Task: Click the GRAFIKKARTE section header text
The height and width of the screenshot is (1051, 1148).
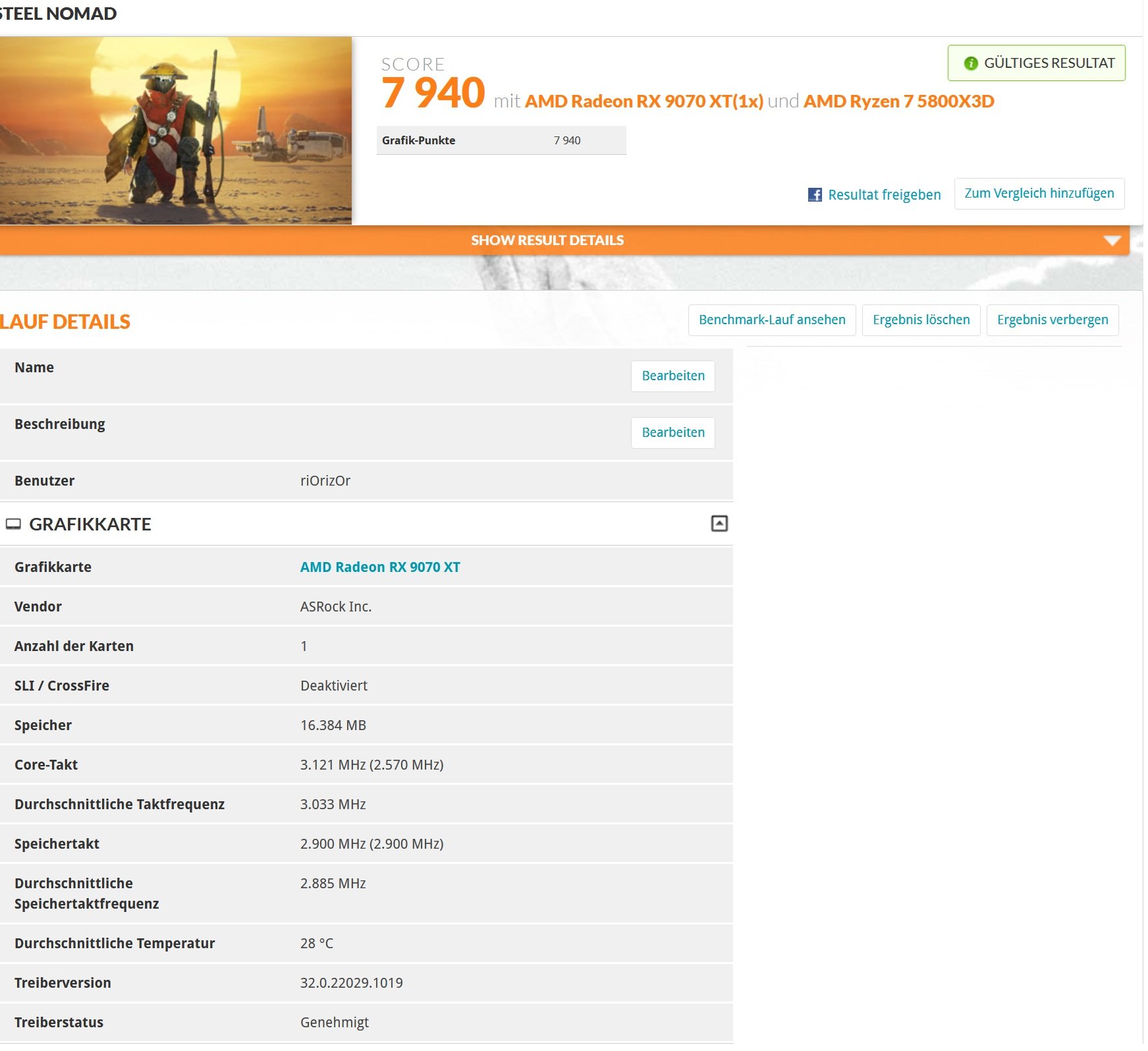Action: (x=90, y=524)
